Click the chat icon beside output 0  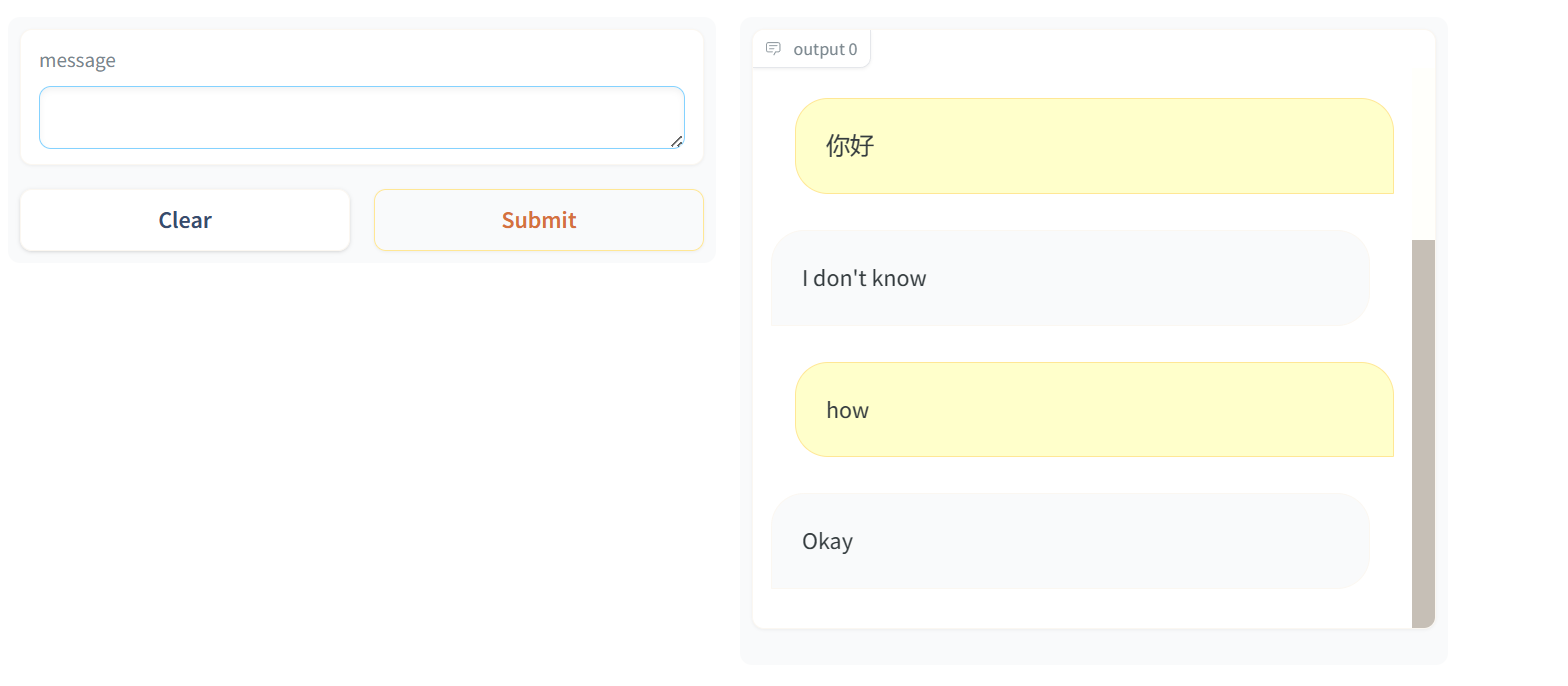point(773,48)
